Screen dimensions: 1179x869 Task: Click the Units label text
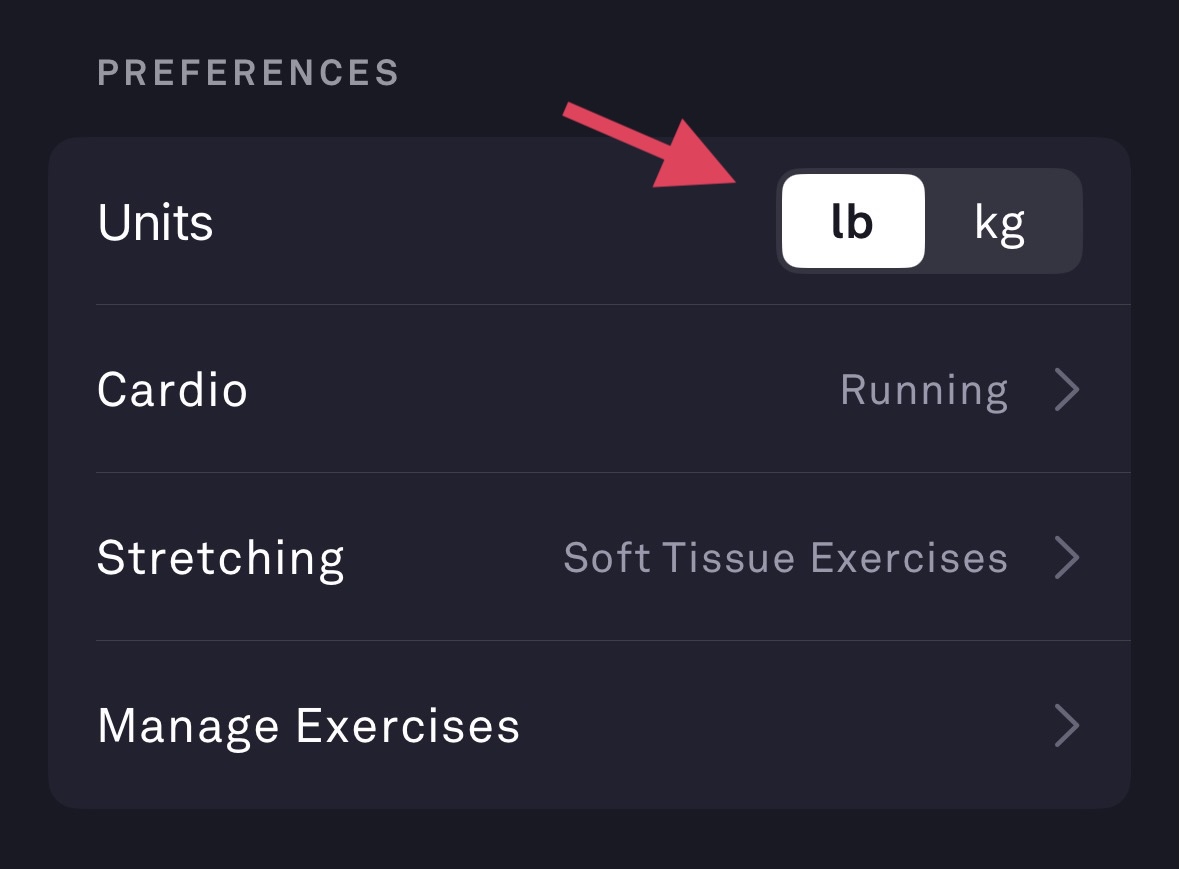point(155,222)
